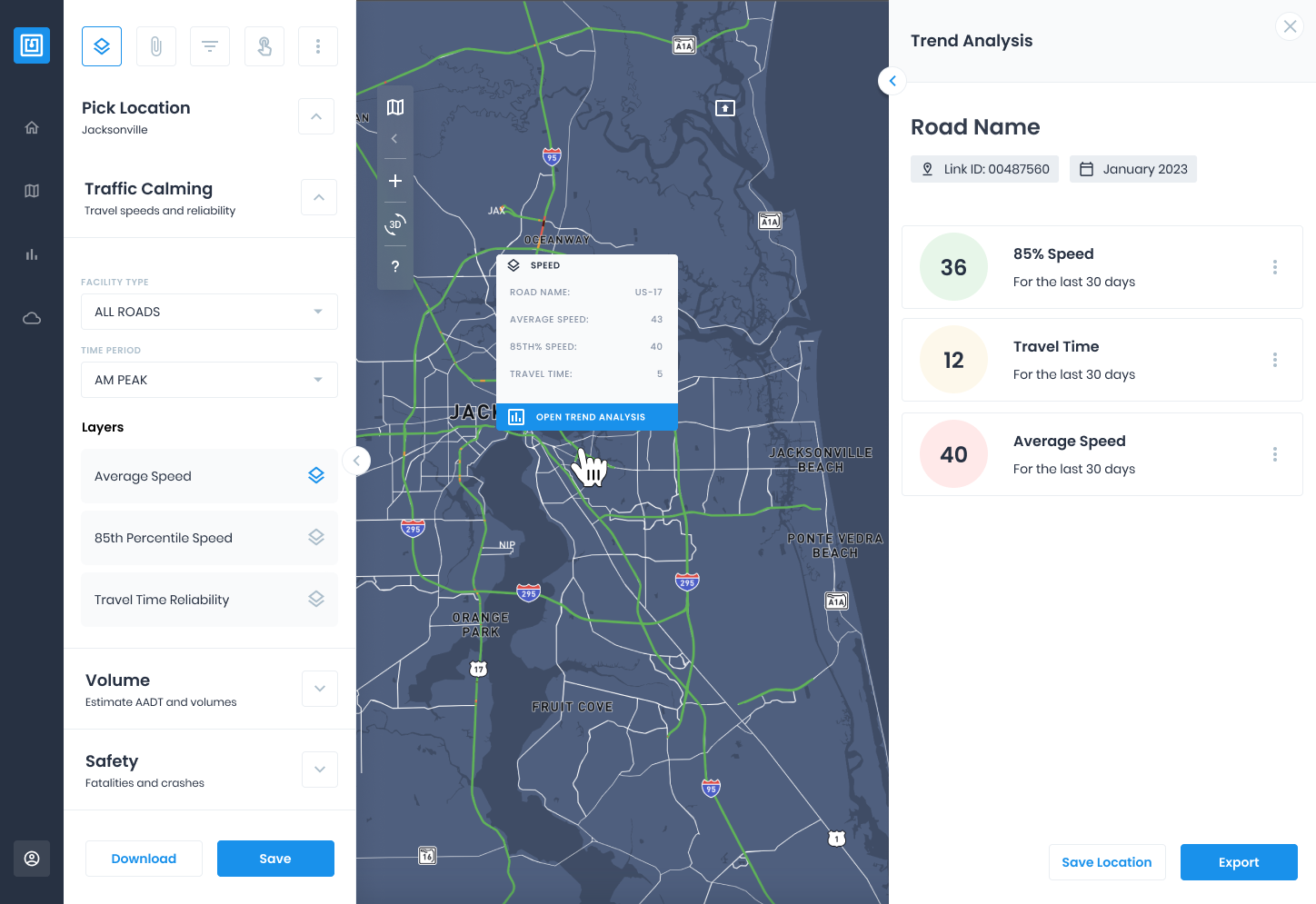This screenshot has height=904, width=1316.
Task: Go to the cloud section in the left sidebar
Action: pos(31,318)
